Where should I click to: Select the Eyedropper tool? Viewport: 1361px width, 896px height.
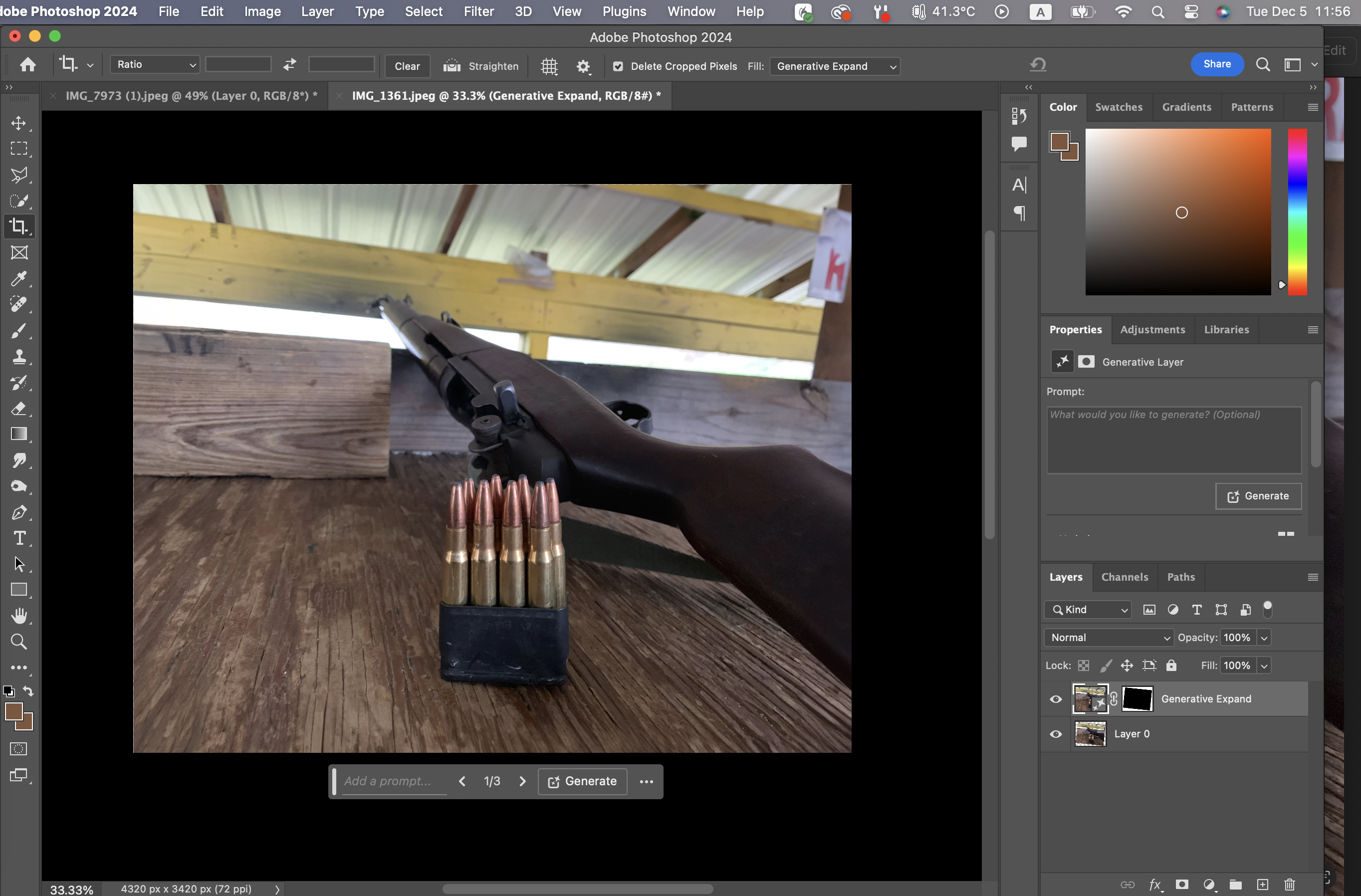tap(19, 279)
